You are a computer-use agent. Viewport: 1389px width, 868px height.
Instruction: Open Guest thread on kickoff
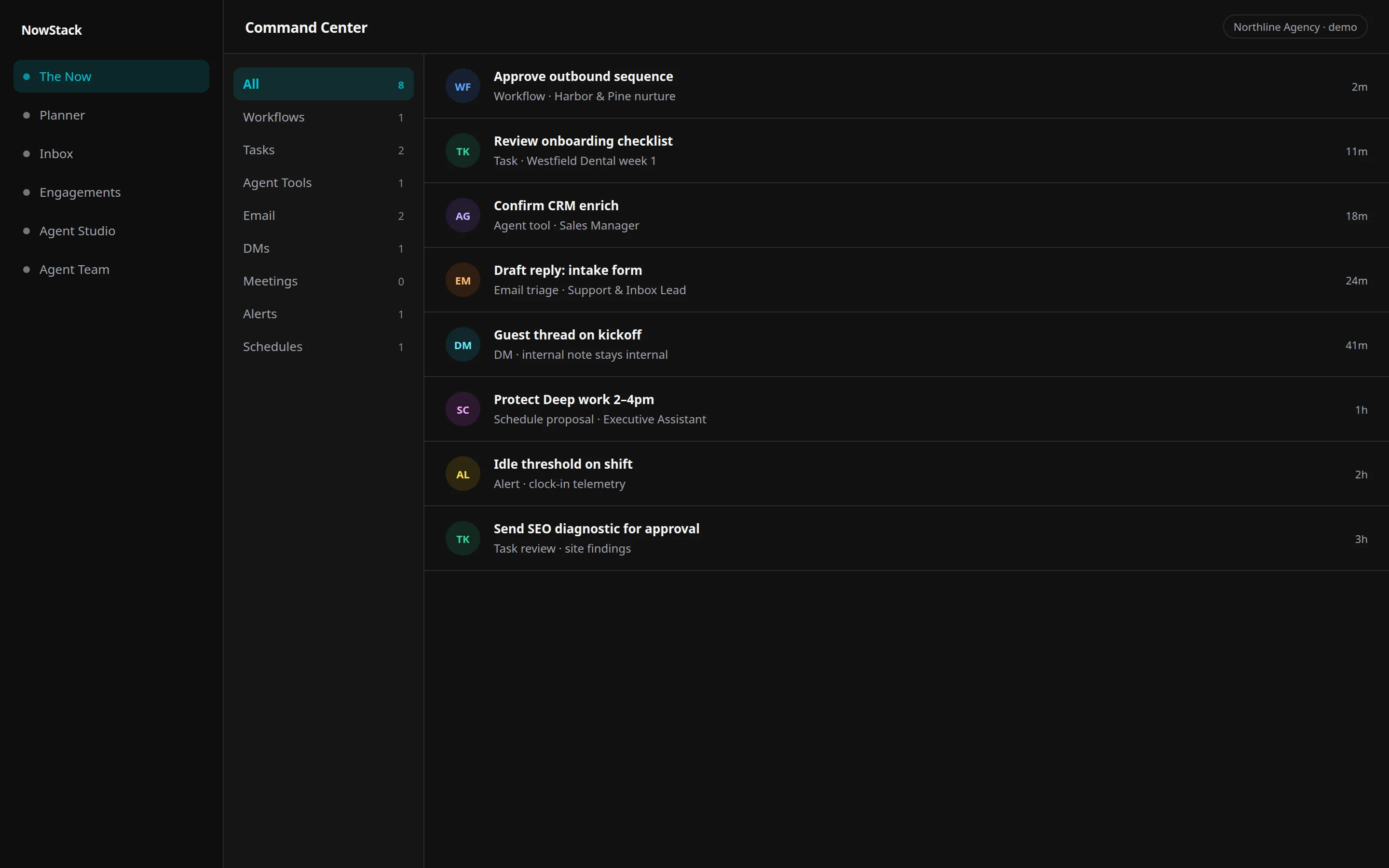(906, 344)
